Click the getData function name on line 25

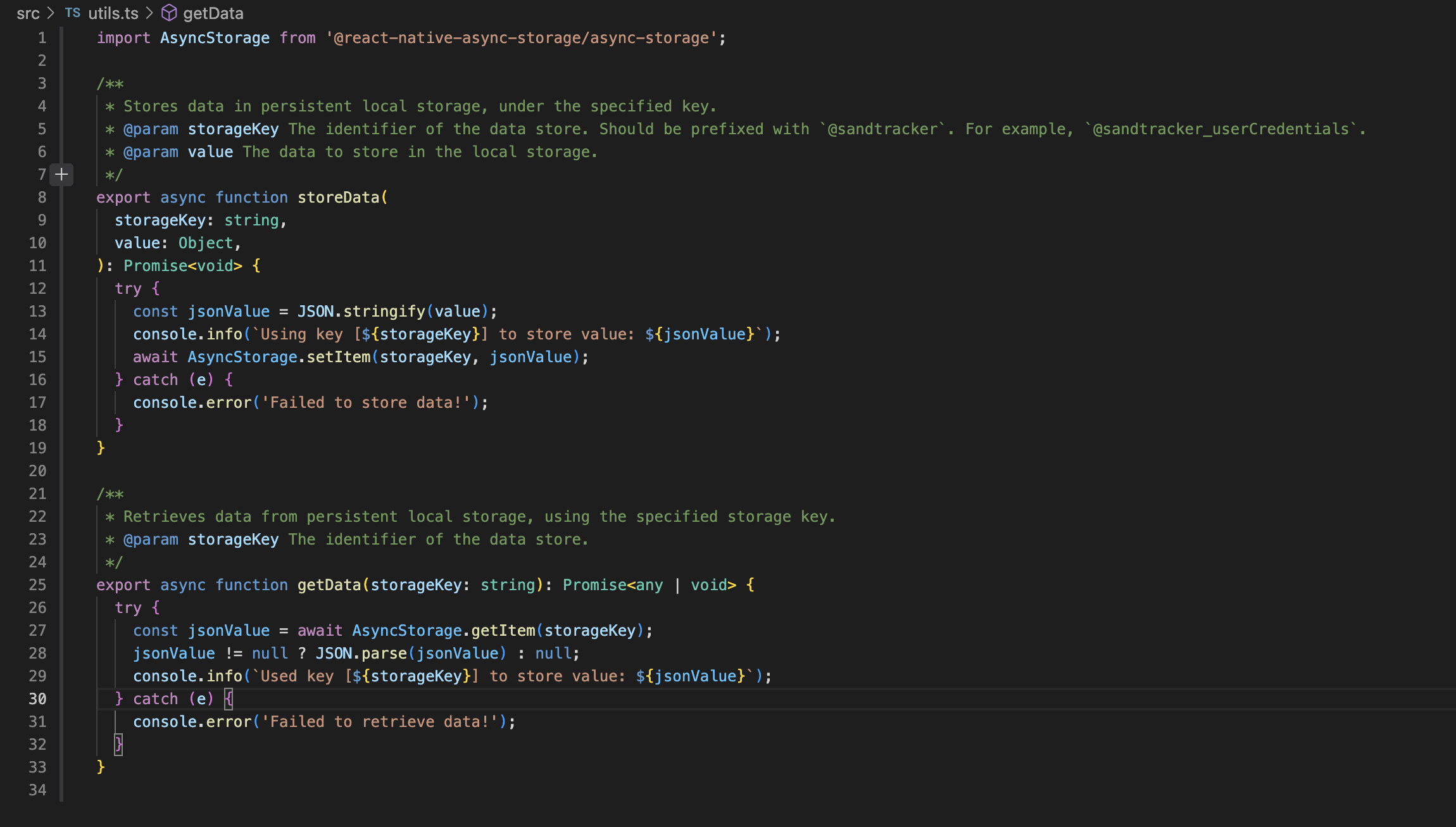(x=329, y=585)
